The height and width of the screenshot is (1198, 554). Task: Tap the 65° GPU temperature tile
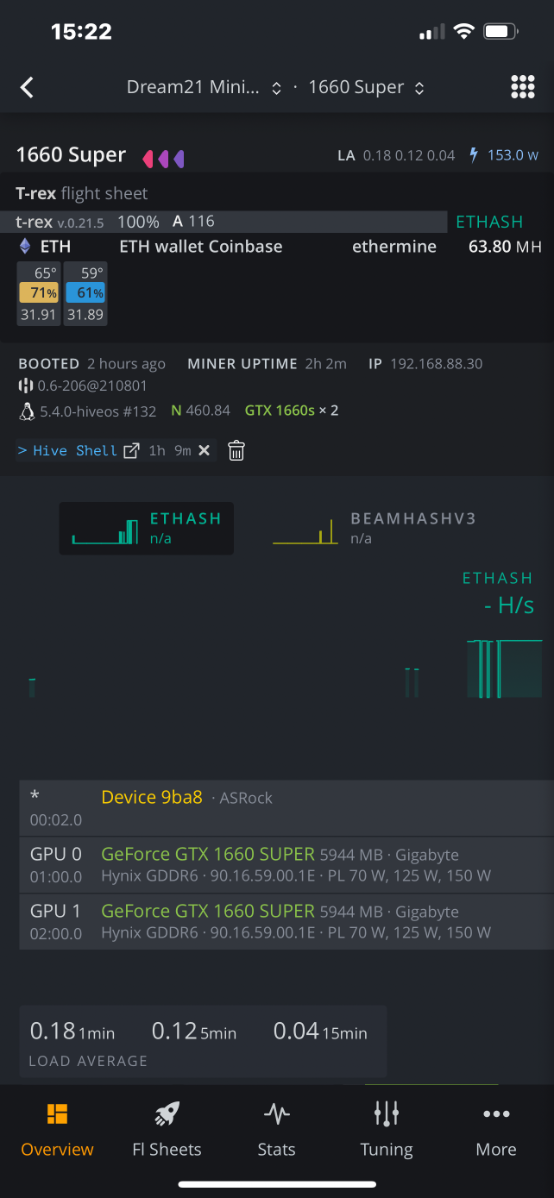(x=38, y=293)
